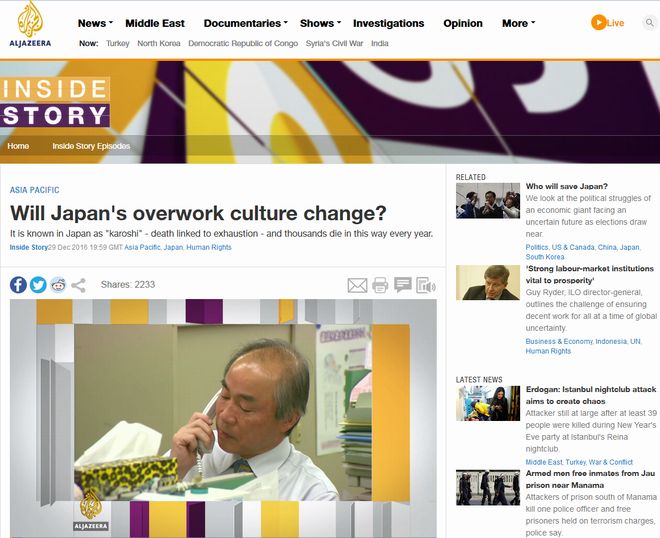Go to Investigations menu item
This screenshot has height=538, width=660.
pos(389,23)
